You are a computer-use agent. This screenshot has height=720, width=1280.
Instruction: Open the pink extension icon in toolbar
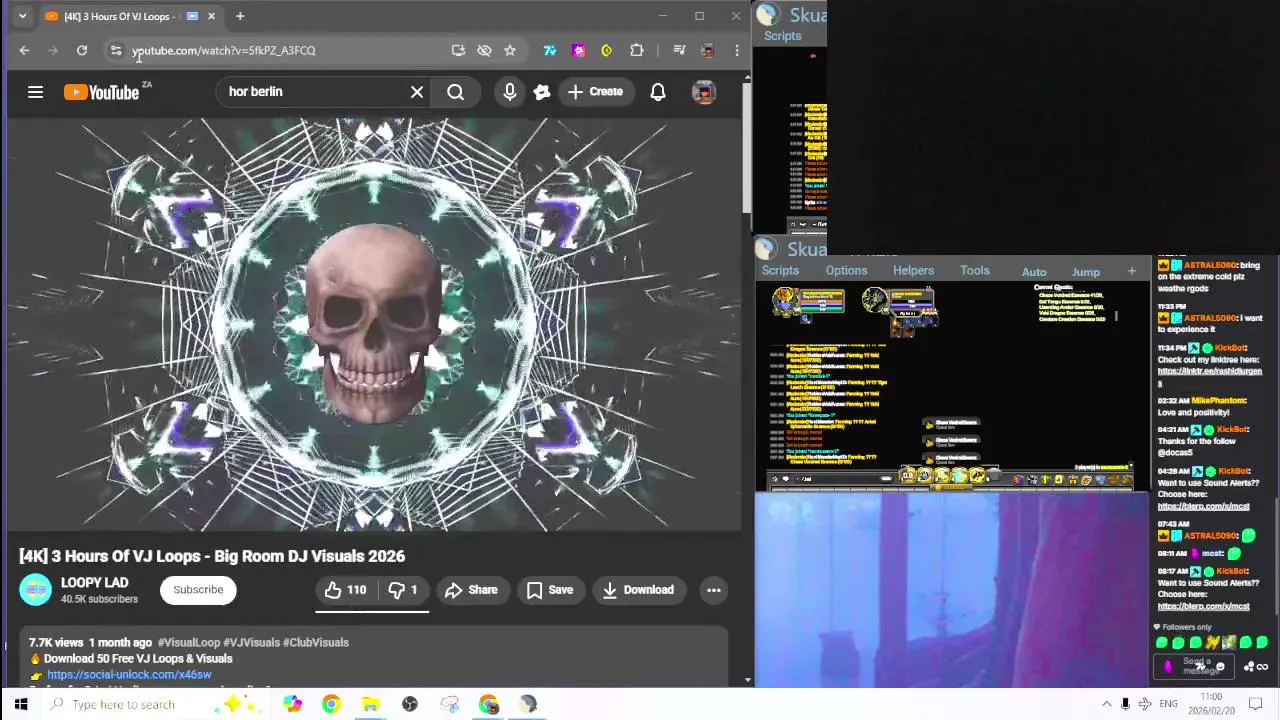point(578,50)
